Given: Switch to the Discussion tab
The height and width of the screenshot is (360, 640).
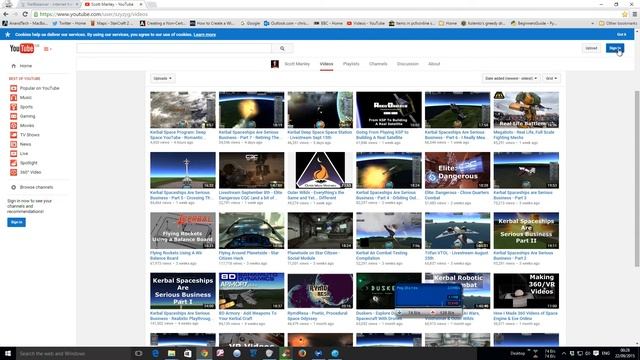Looking at the screenshot, I should 408,64.
